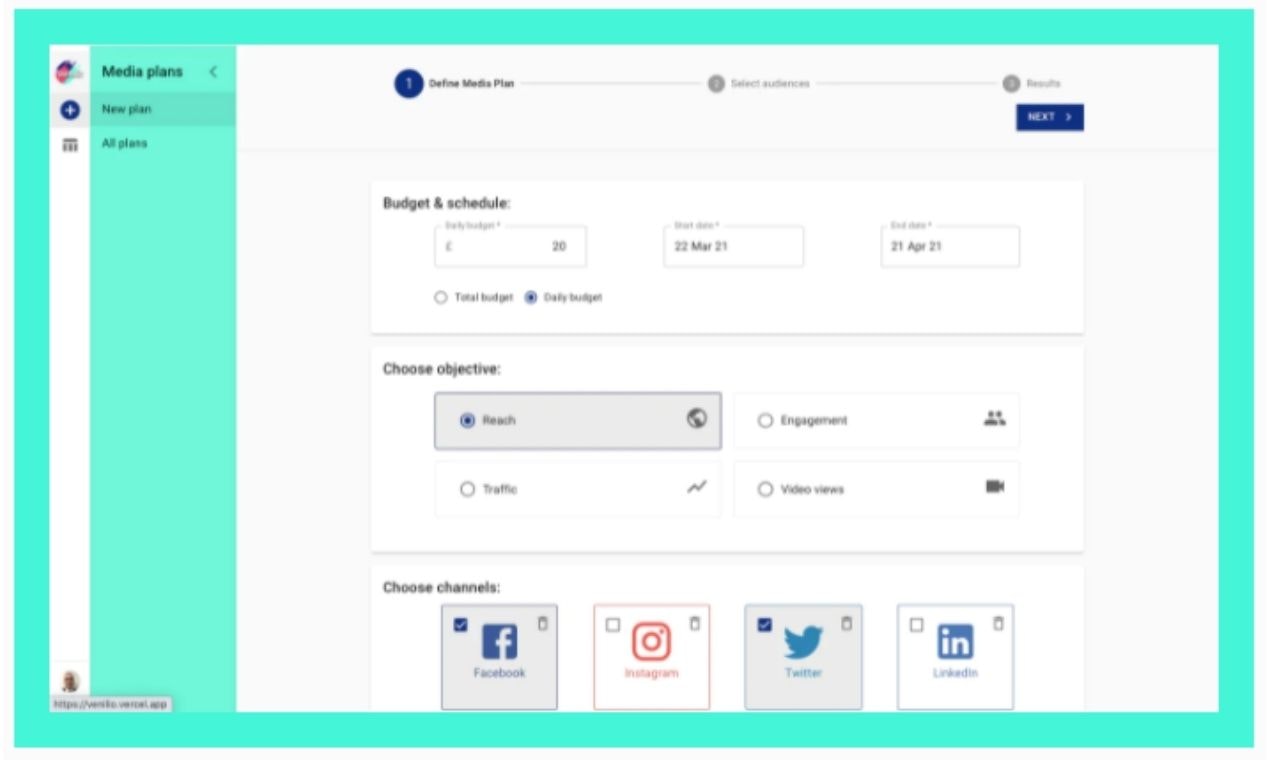This screenshot has width=1270, height=760.
Task: Click the camera icon on Video views
Action: 994,486
